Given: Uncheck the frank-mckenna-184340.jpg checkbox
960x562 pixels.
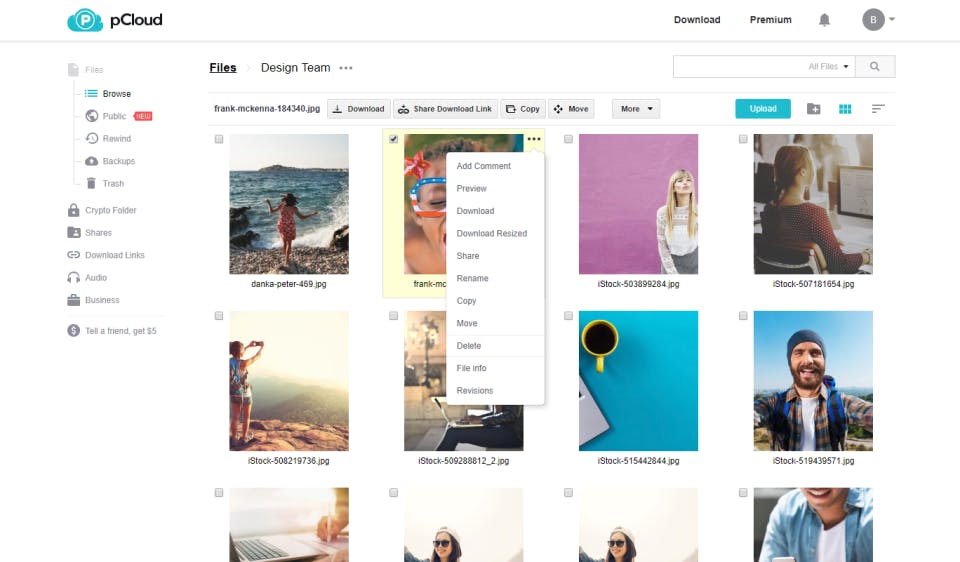Looking at the screenshot, I should coord(394,139).
